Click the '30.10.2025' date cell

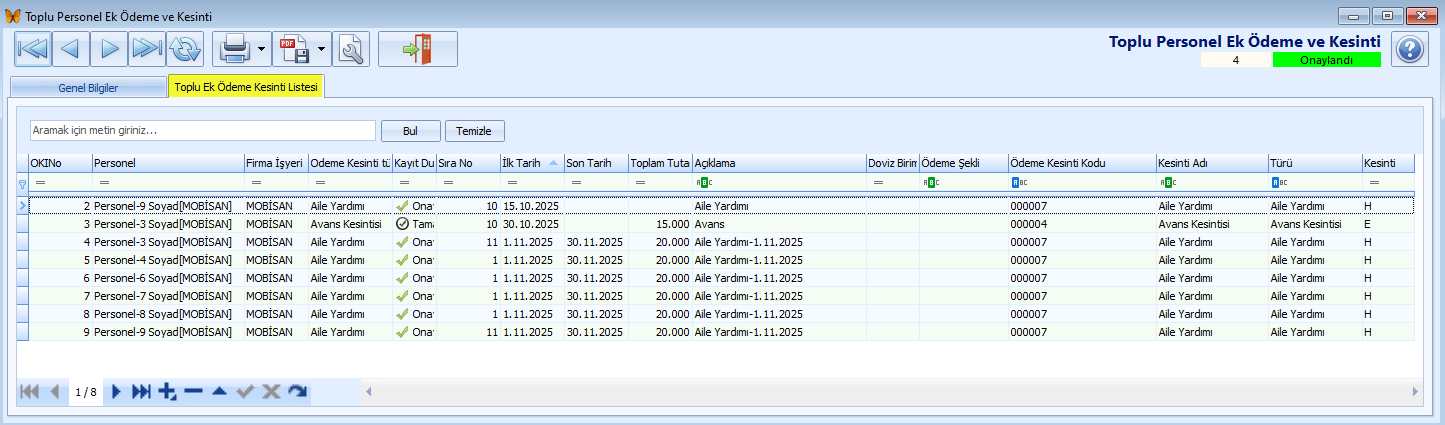[531, 224]
